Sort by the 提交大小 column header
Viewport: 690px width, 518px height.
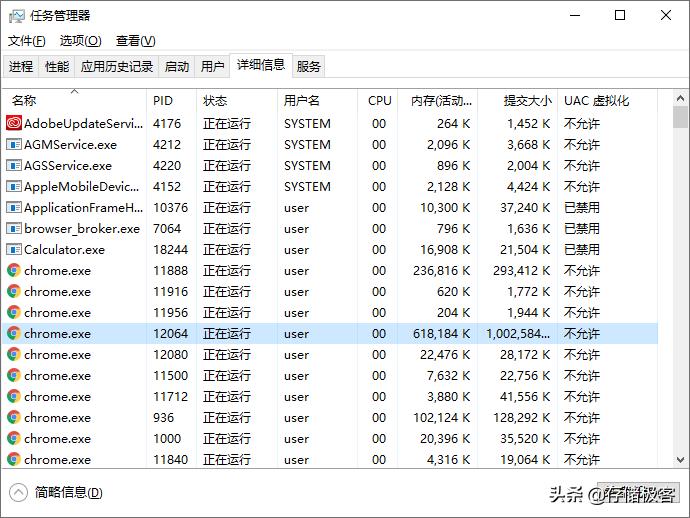pyautogui.click(x=518, y=100)
